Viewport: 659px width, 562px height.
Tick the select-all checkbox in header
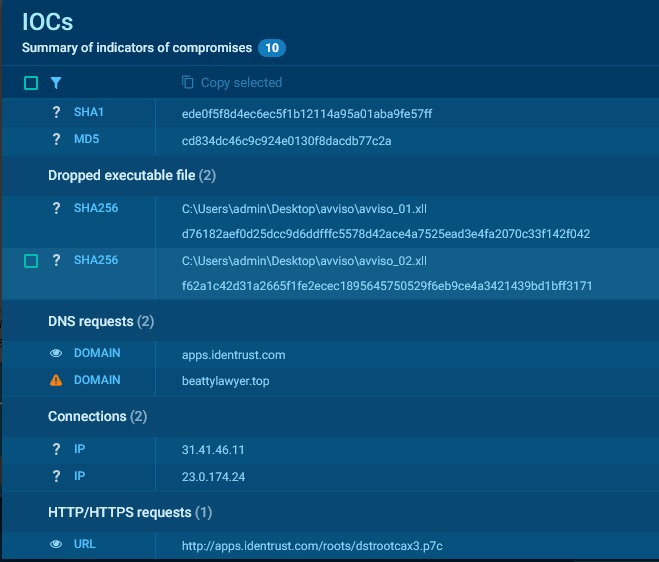click(31, 83)
